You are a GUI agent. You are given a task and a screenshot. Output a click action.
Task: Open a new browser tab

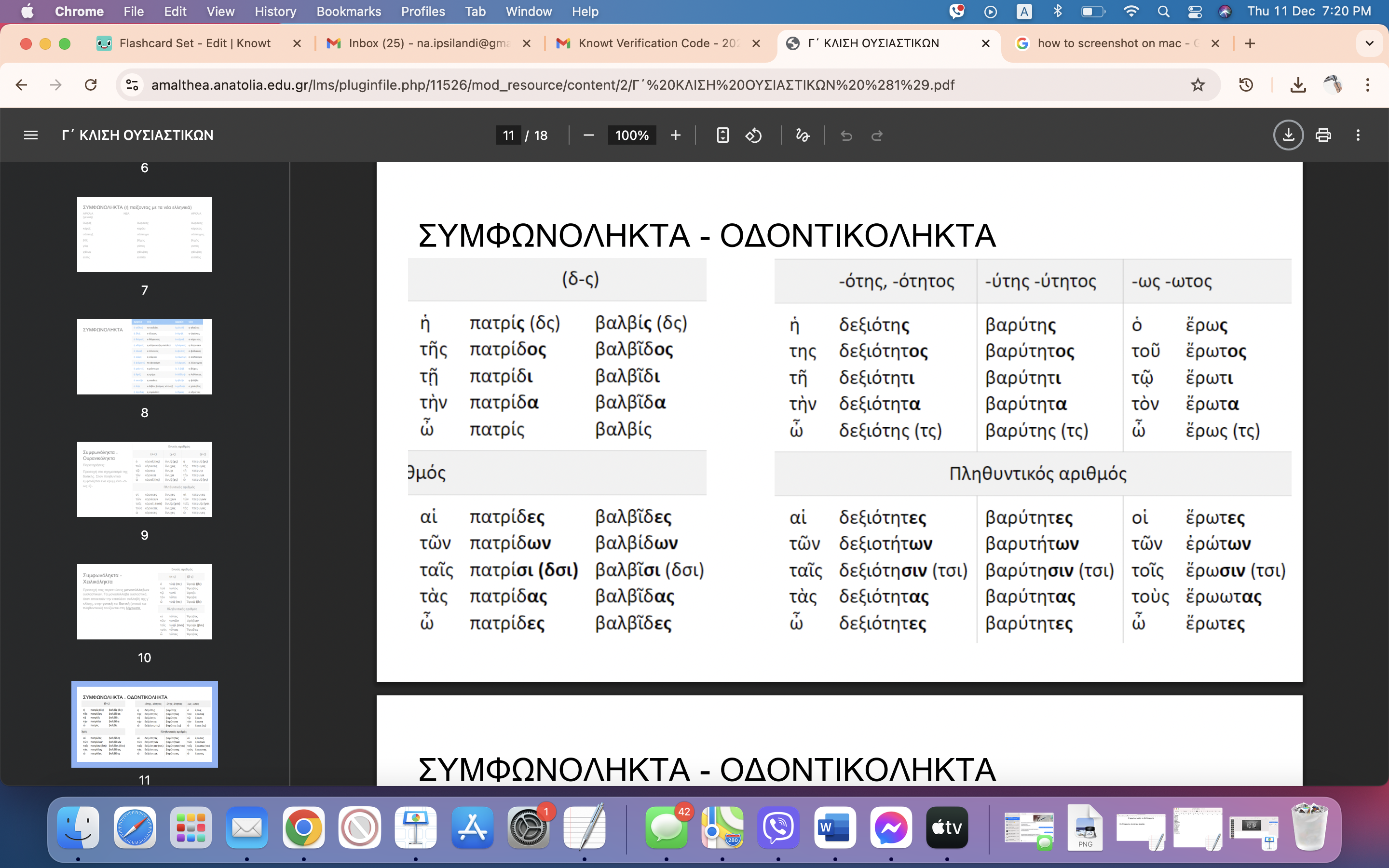click(1250, 43)
